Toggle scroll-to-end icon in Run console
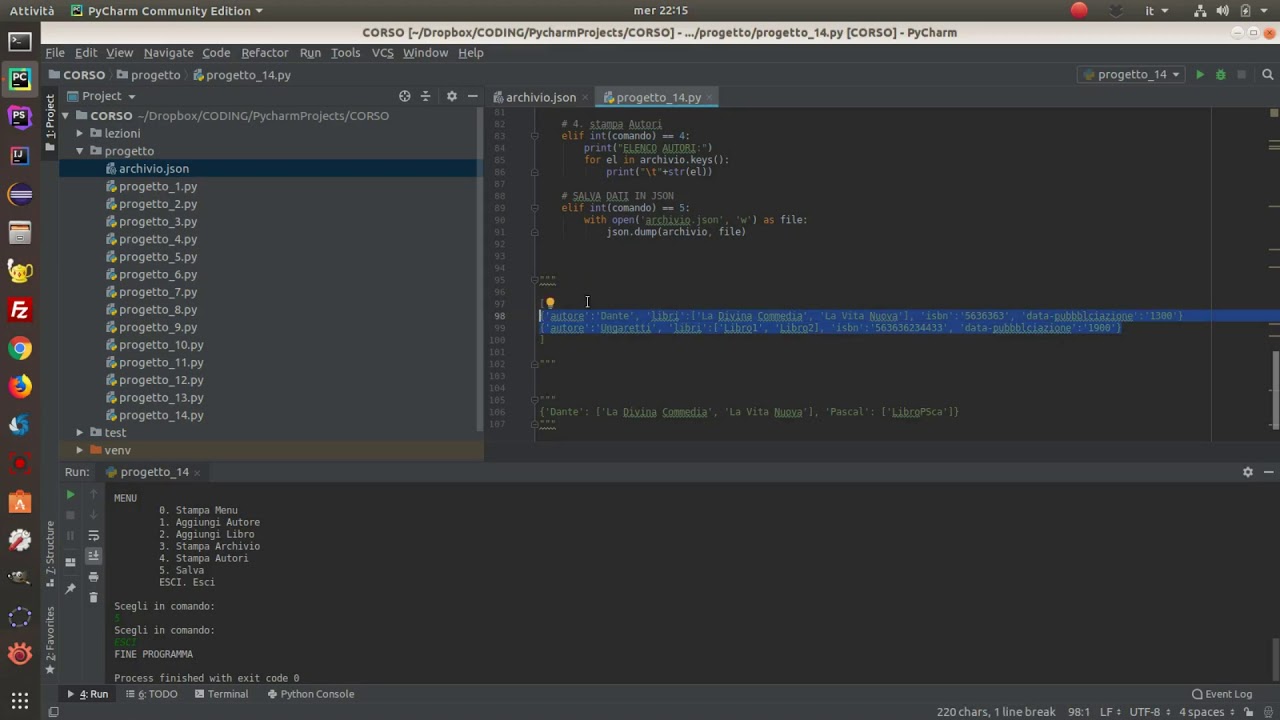This screenshot has width=1280, height=720. click(x=94, y=556)
